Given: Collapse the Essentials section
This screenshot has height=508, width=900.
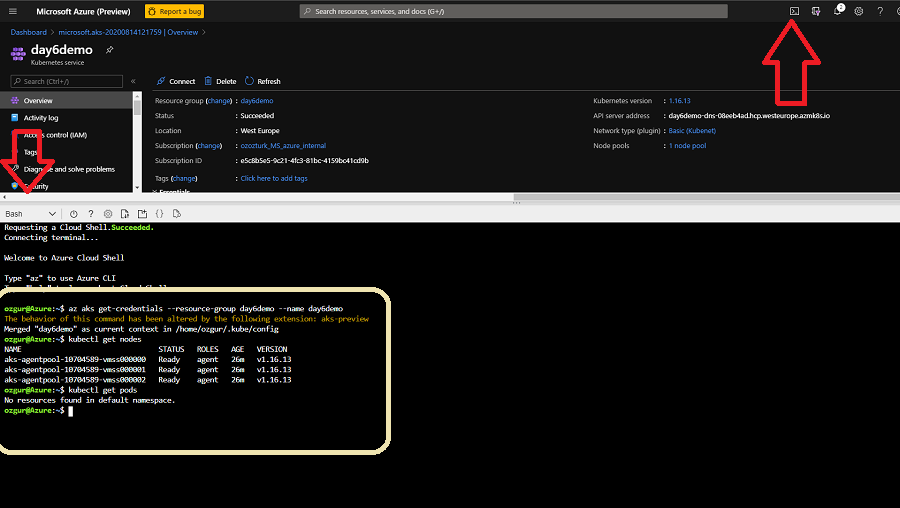Looking at the screenshot, I should [x=155, y=190].
